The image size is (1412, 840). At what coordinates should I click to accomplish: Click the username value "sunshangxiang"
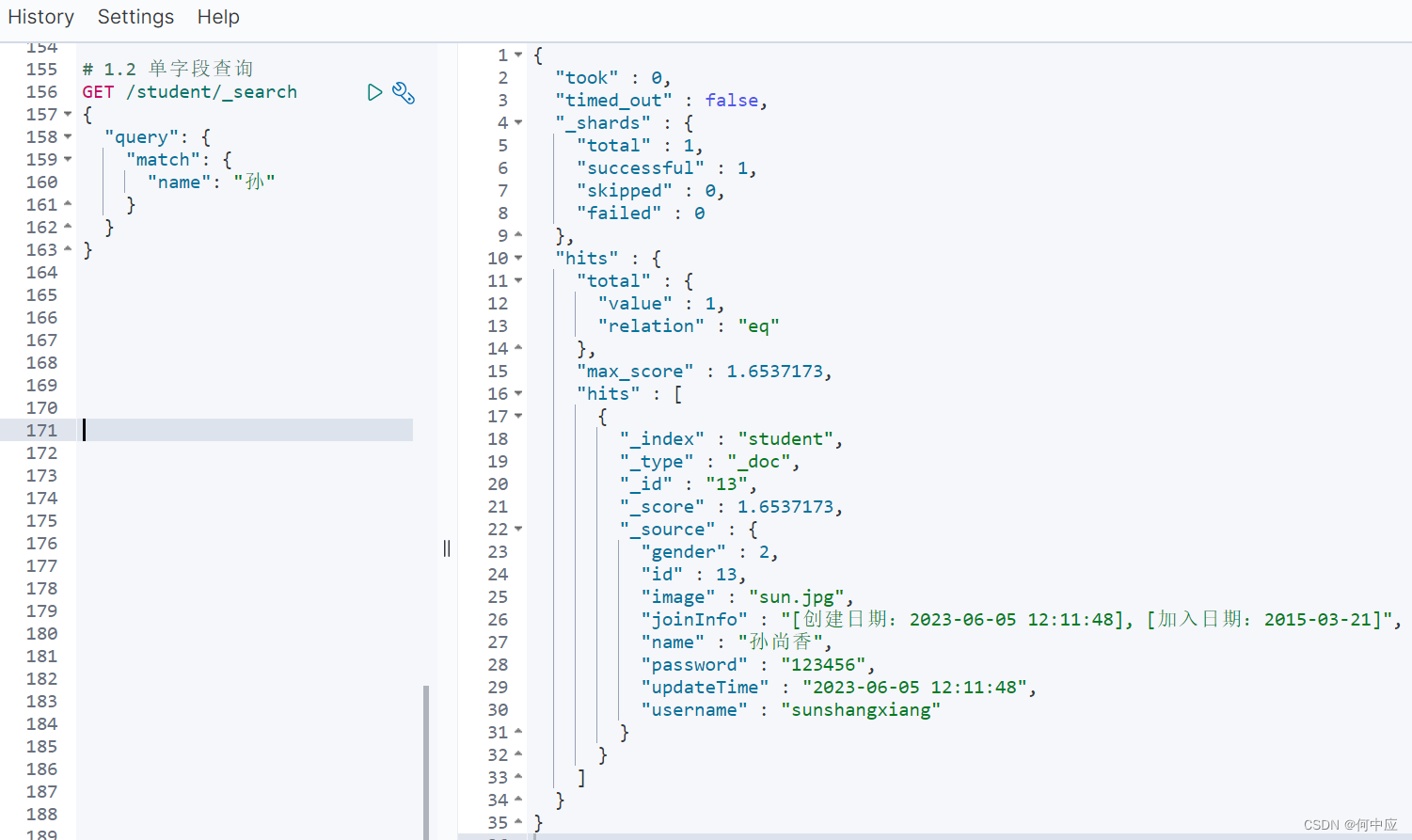[x=861, y=710]
